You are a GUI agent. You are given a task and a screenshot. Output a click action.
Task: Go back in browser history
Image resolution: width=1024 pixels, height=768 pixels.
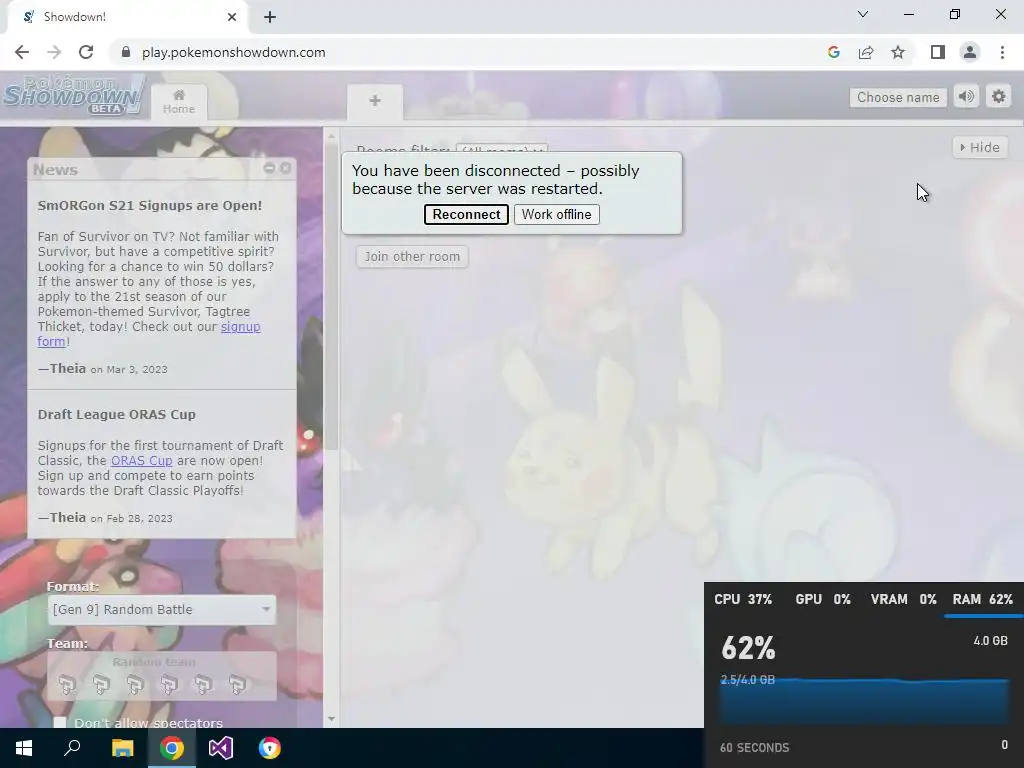point(22,52)
